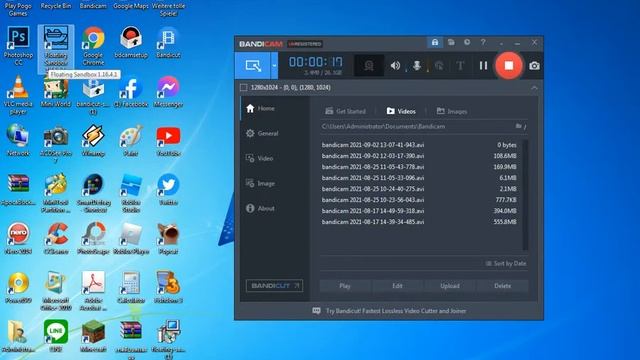
Task: Open Floating Sandbox desktop icon
Action: pos(56,46)
